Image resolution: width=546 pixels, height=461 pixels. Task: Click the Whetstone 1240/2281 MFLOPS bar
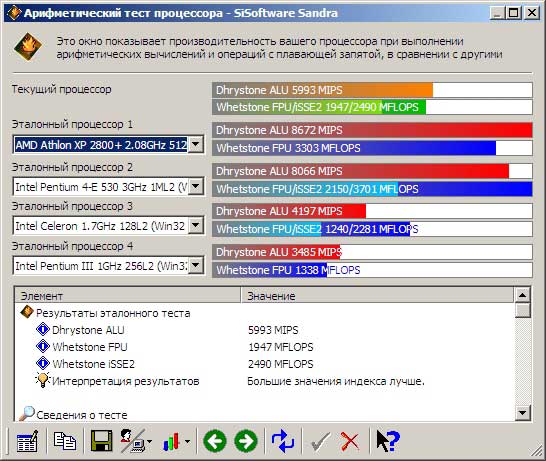372,229
